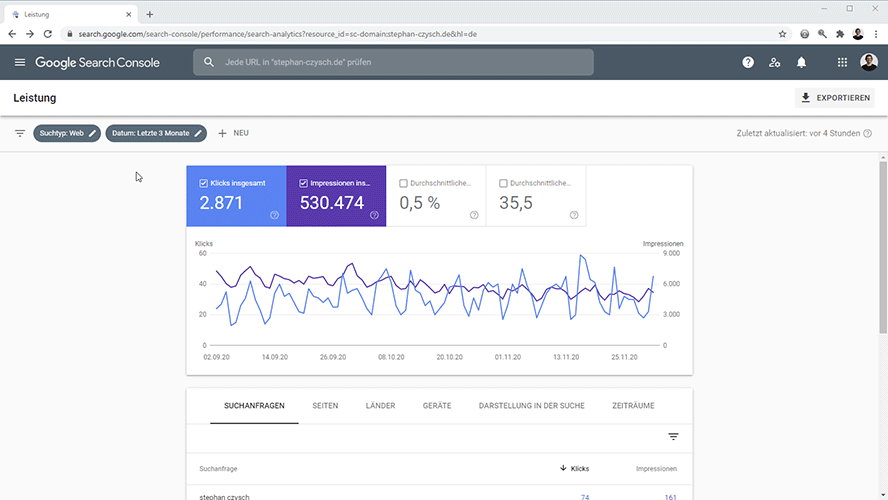This screenshot has width=888, height=500.
Task: Click the 25.11.20 date label on chart
Action: tap(624, 357)
